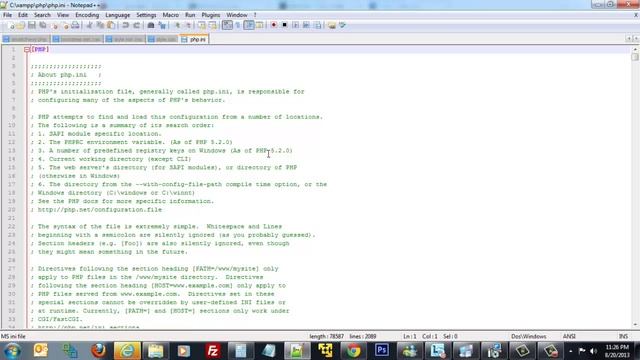Click the '[PHP]' section header text
Viewport: 640px width, 360px height.
coord(40,49)
